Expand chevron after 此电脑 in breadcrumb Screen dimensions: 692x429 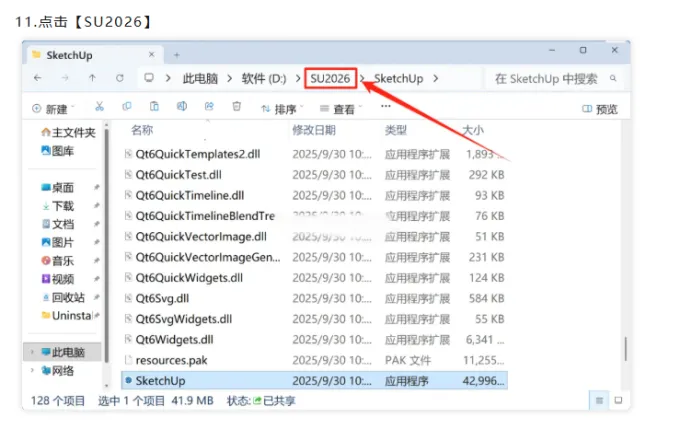click(229, 79)
